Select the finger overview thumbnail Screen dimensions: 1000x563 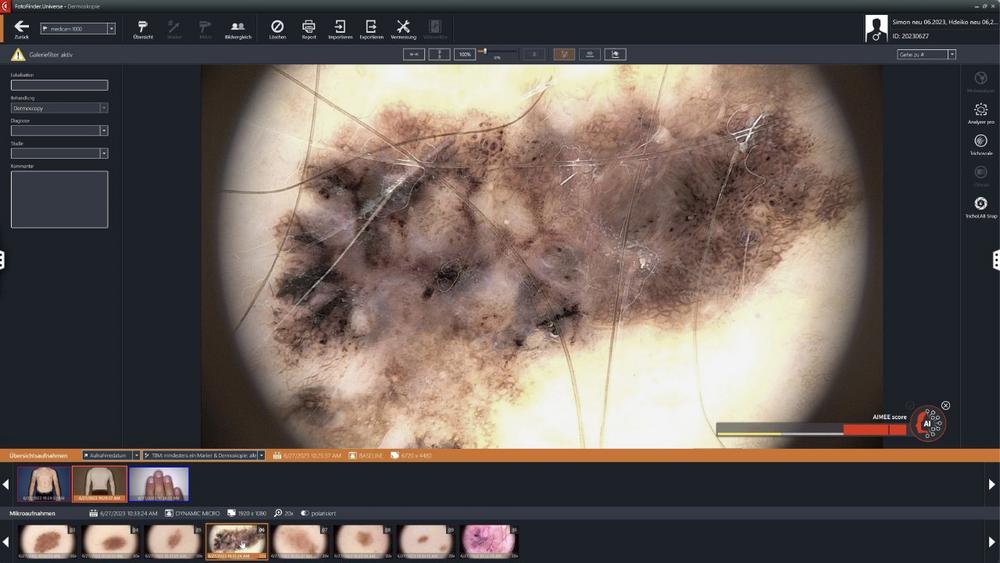[158, 484]
